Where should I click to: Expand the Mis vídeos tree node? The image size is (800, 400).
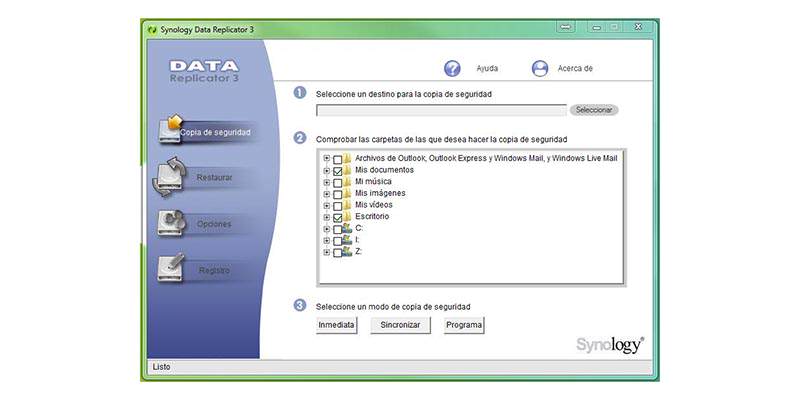pyautogui.click(x=327, y=206)
